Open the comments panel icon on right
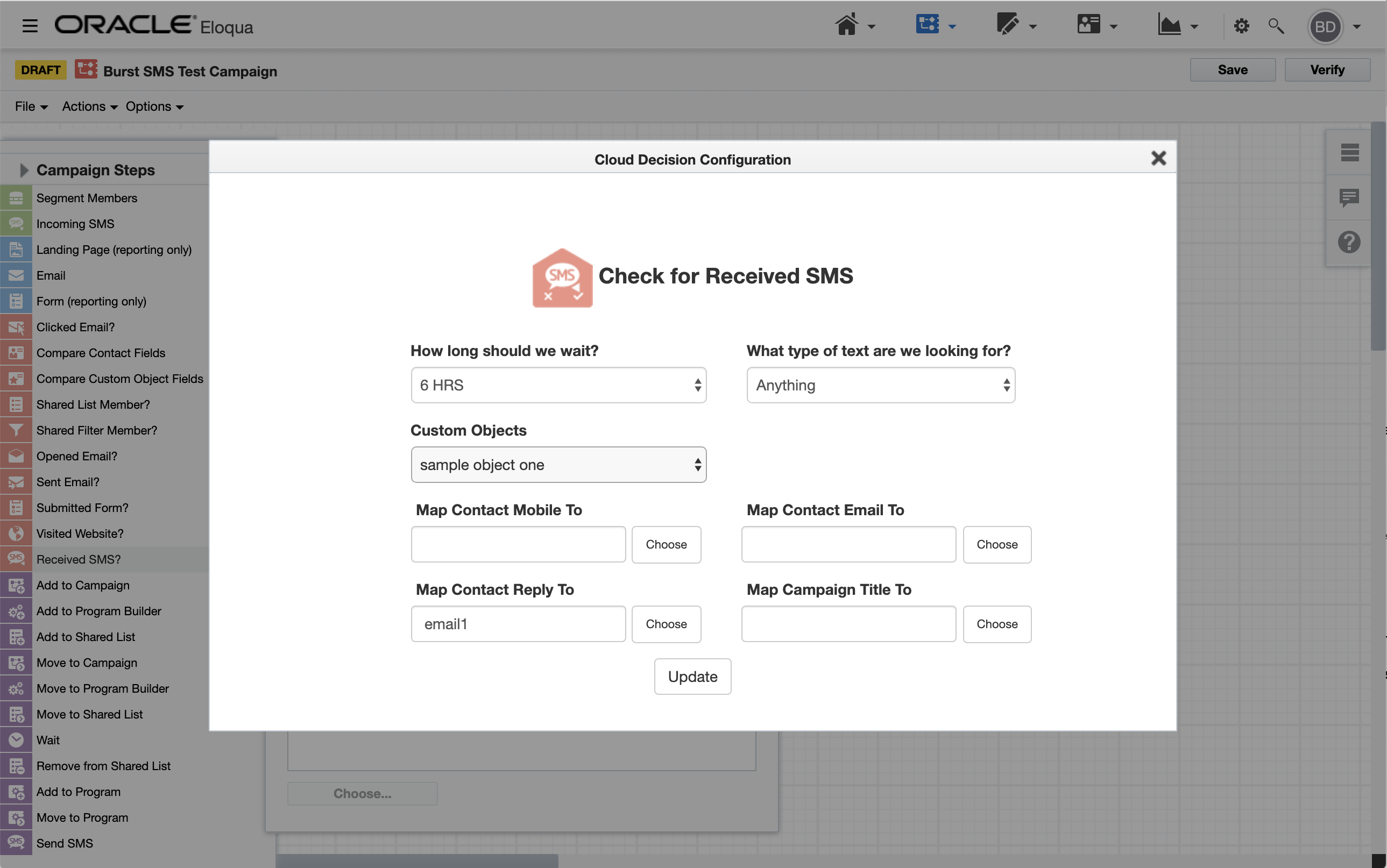The width and height of the screenshot is (1387, 868). pos(1349,197)
